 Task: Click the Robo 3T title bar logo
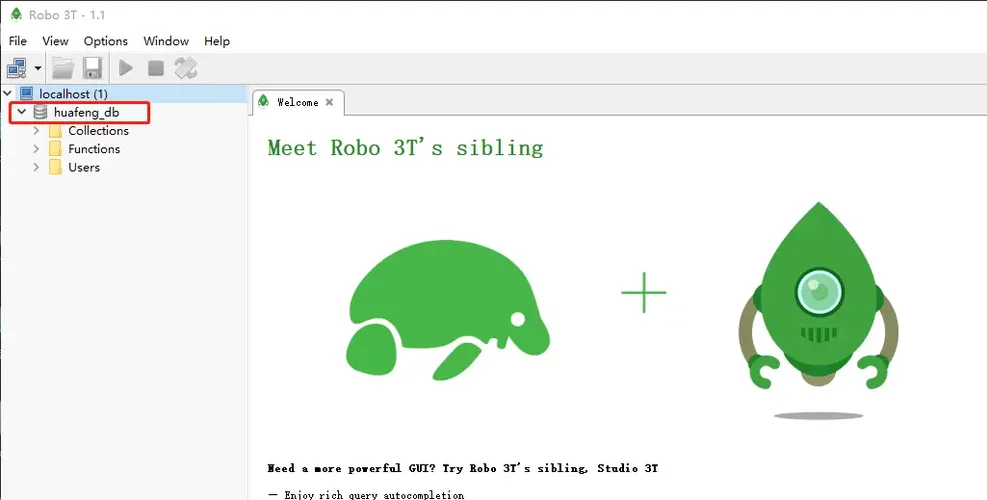click(x=16, y=14)
